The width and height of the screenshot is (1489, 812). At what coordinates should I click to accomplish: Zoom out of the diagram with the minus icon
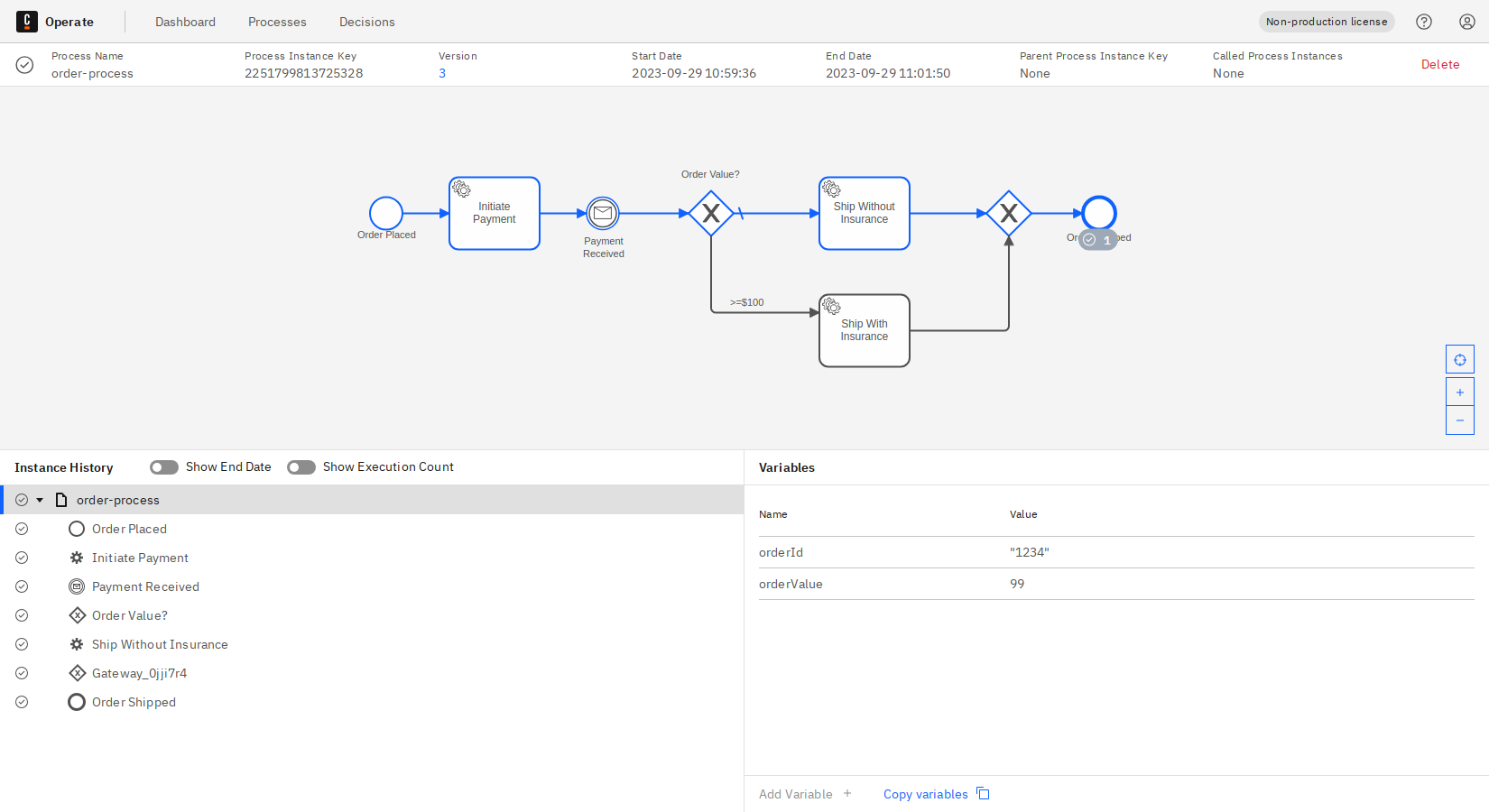(x=1459, y=420)
